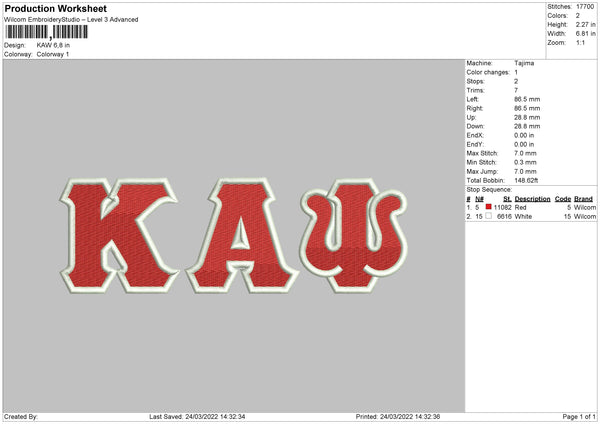Click the Colors value 2
Viewport: 600px width, 424px height.
click(578, 16)
